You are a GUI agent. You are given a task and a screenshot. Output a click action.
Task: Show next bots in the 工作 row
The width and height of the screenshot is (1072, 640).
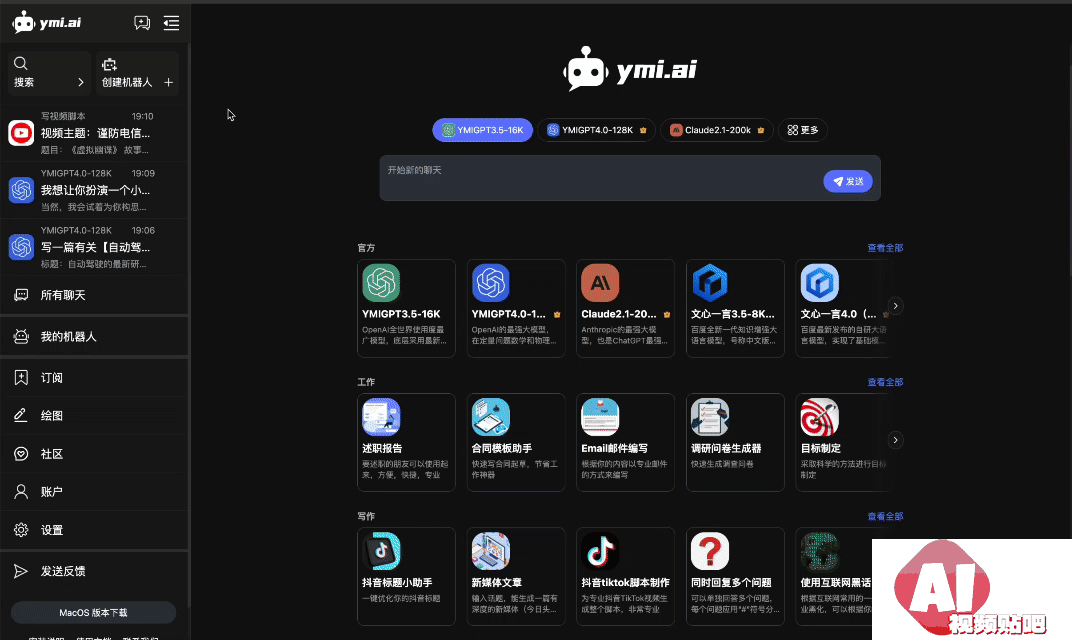[x=895, y=440]
